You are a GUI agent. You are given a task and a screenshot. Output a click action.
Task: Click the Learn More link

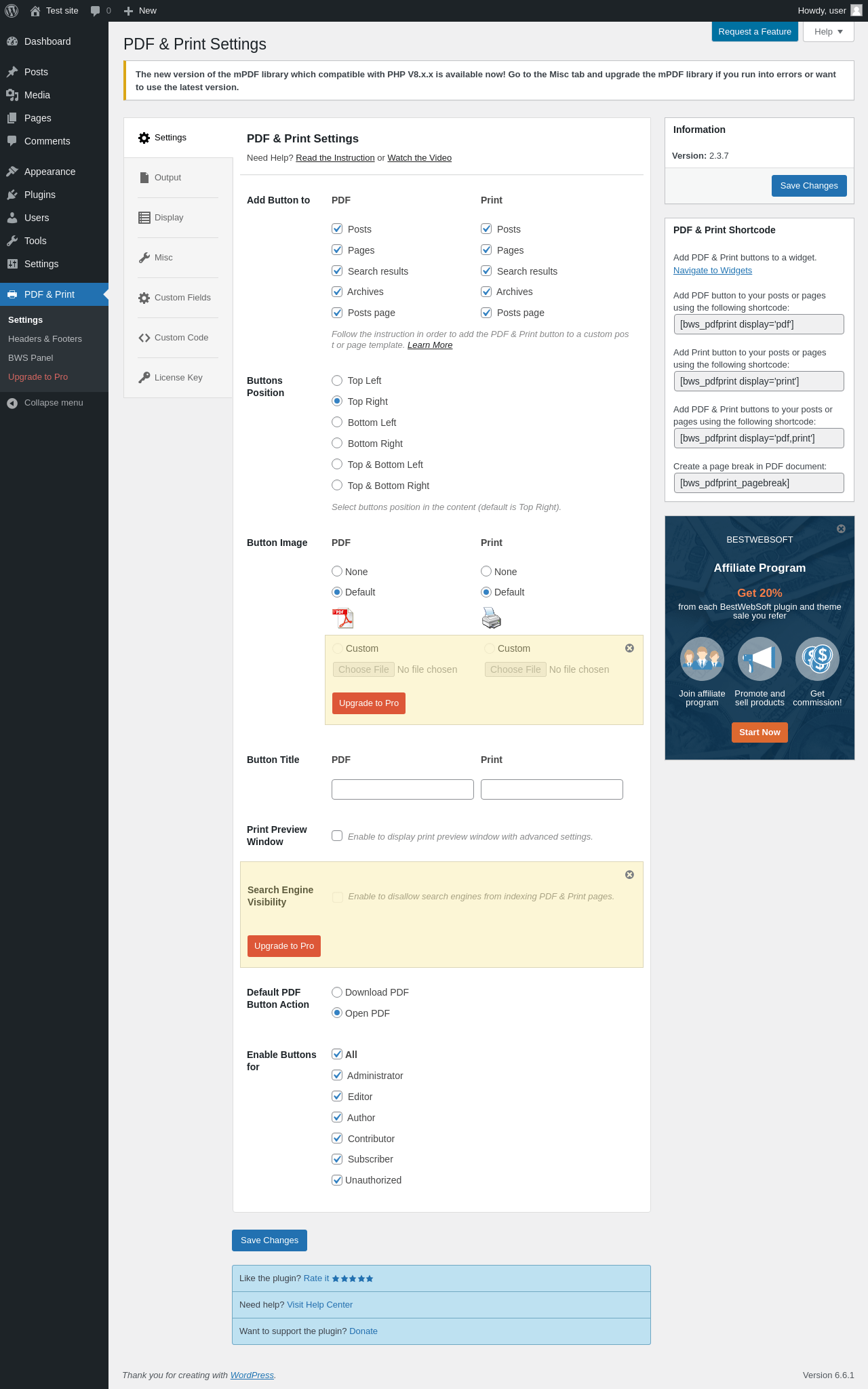(x=430, y=345)
